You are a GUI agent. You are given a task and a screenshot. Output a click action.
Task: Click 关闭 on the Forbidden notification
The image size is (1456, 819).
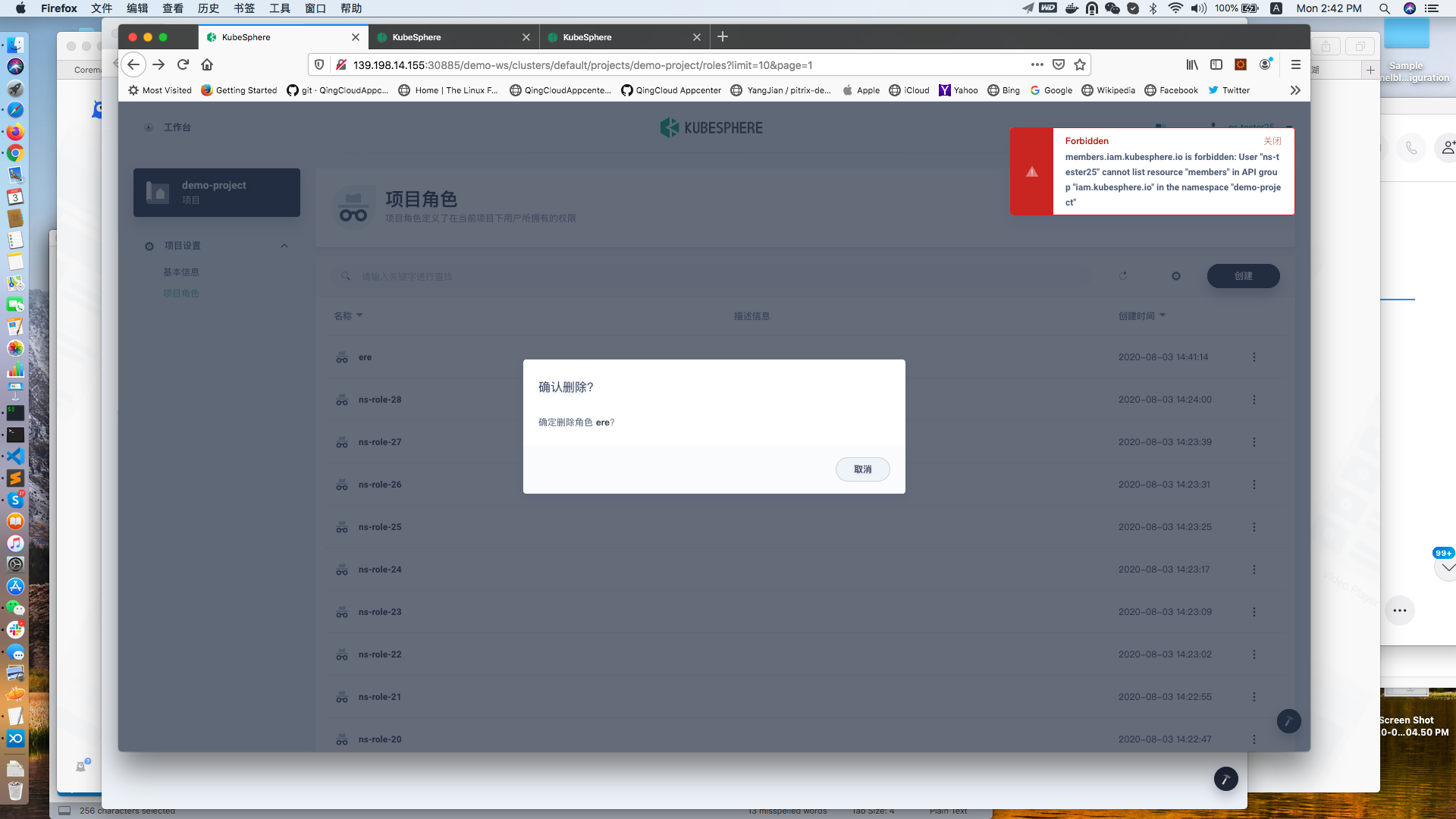click(1272, 141)
